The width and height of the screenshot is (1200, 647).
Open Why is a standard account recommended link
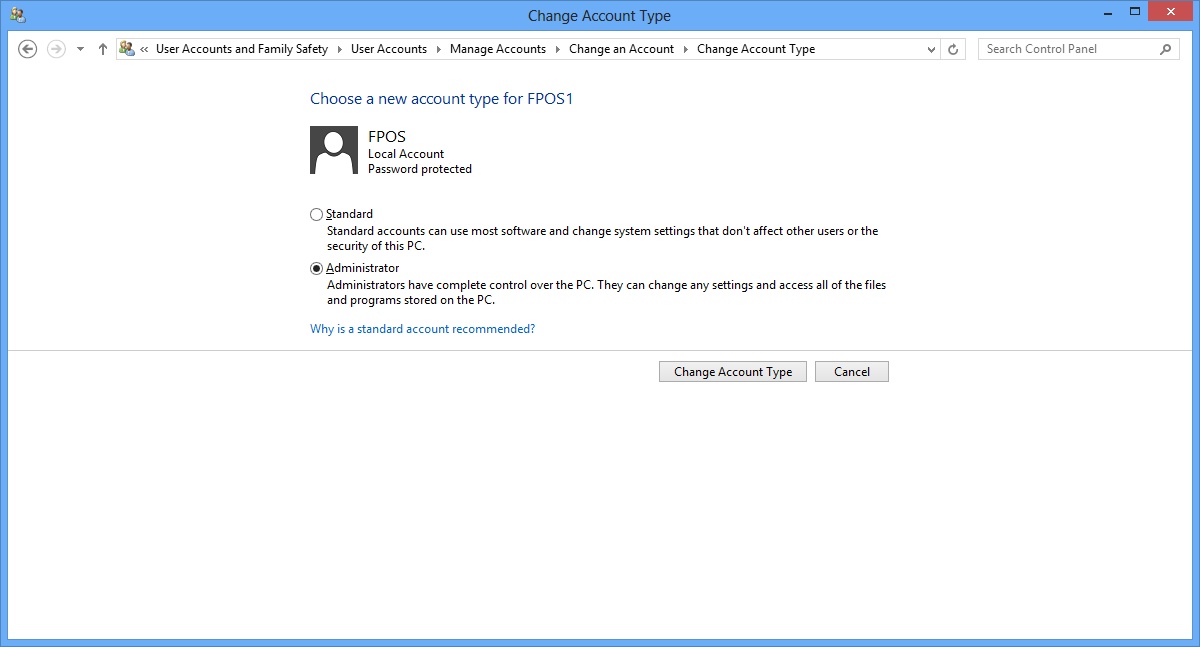[x=422, y=329]
